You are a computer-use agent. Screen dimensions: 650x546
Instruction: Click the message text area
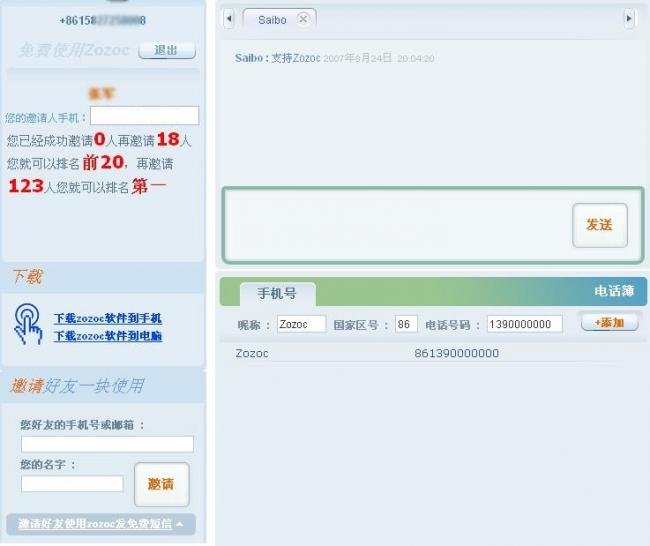pos(398,225)
